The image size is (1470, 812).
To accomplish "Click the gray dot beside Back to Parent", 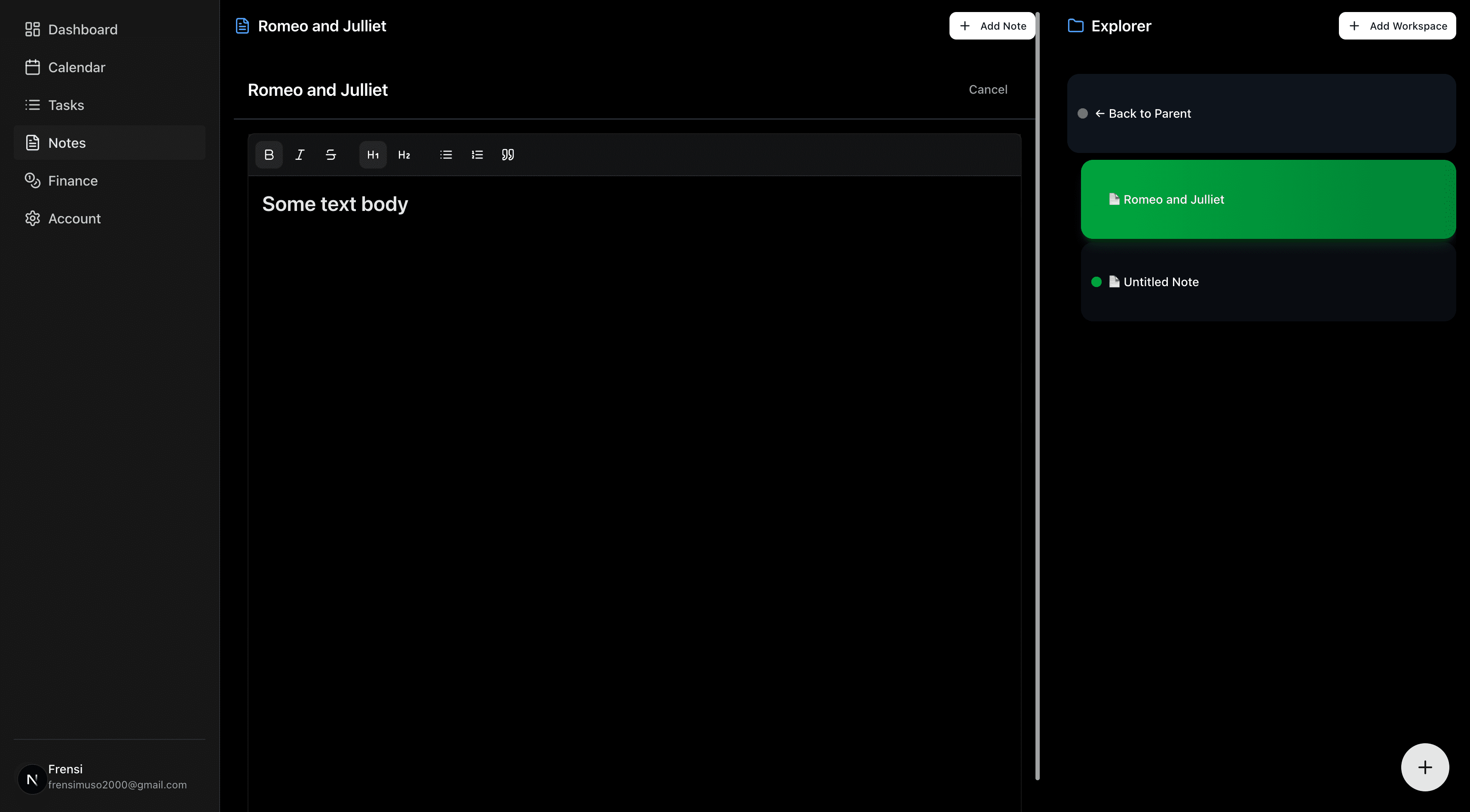I will 1083,113.
